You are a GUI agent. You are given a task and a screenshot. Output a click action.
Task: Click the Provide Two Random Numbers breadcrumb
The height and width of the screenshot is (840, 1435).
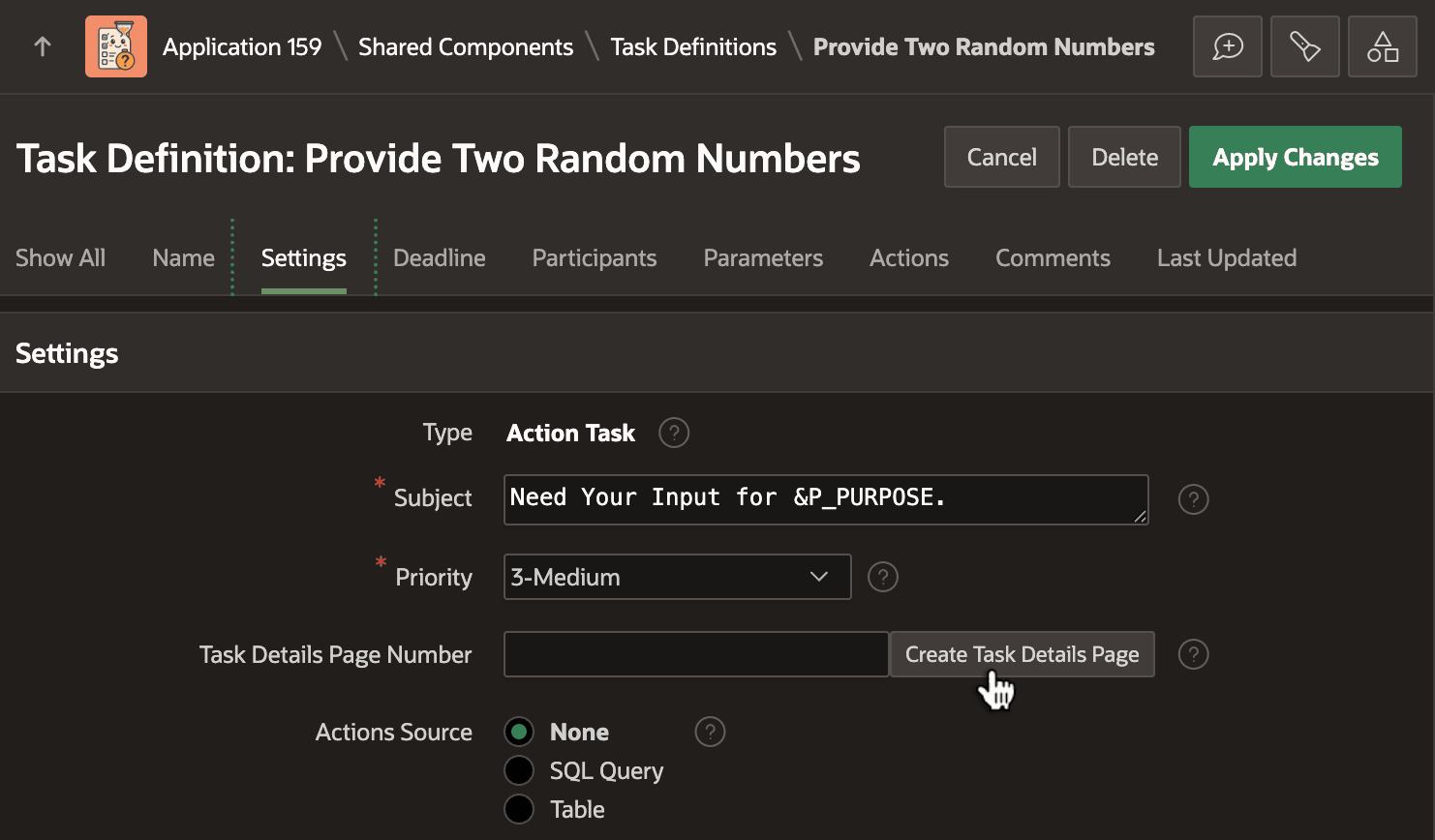(x=984, y=46)
